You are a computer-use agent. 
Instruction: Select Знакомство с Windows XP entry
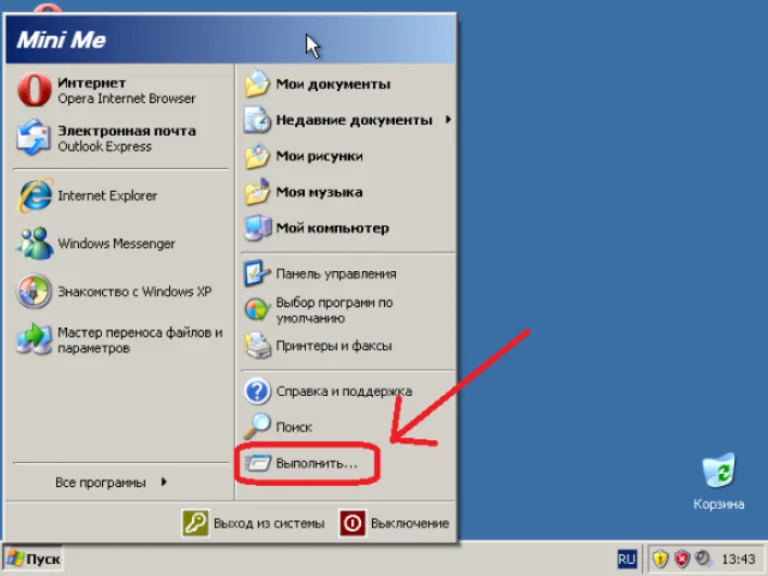pos(120,291)
